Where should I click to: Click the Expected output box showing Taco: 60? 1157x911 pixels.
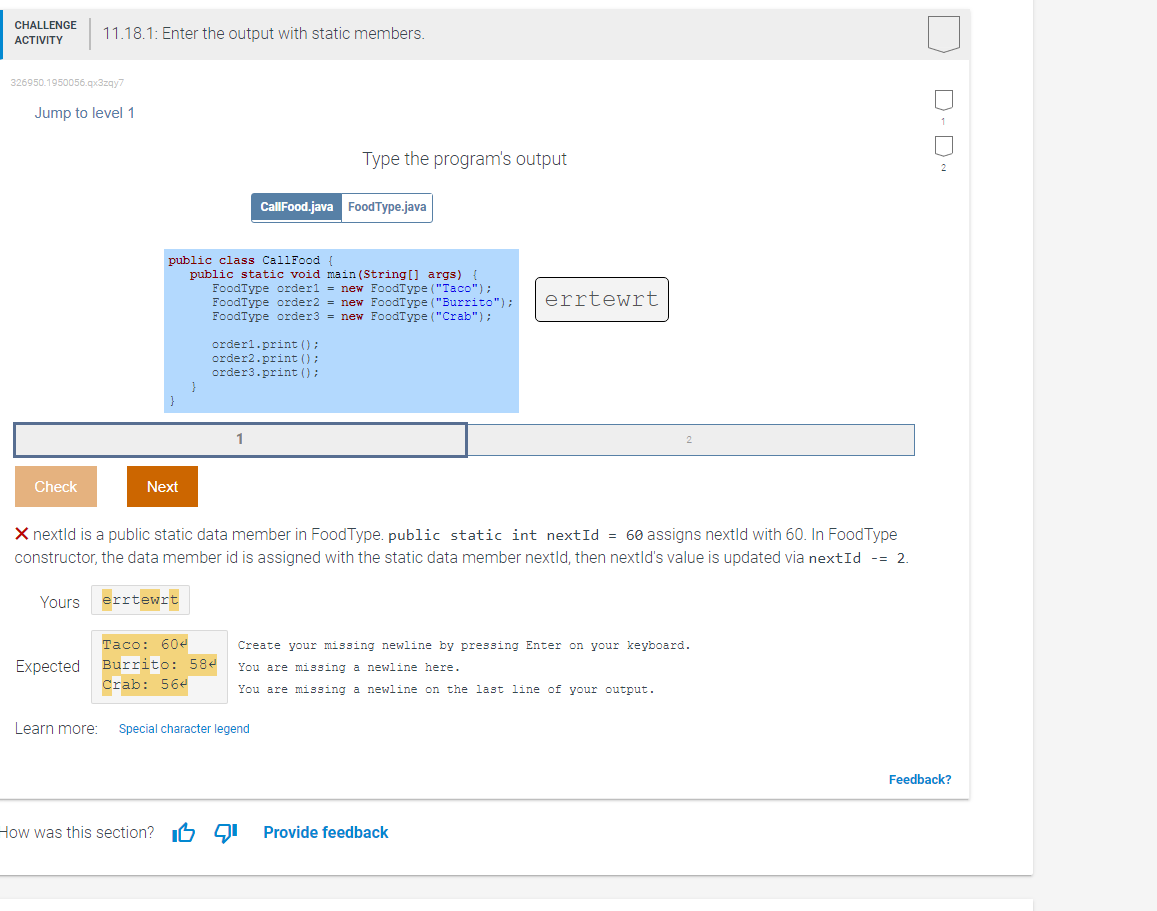point(158,666)
